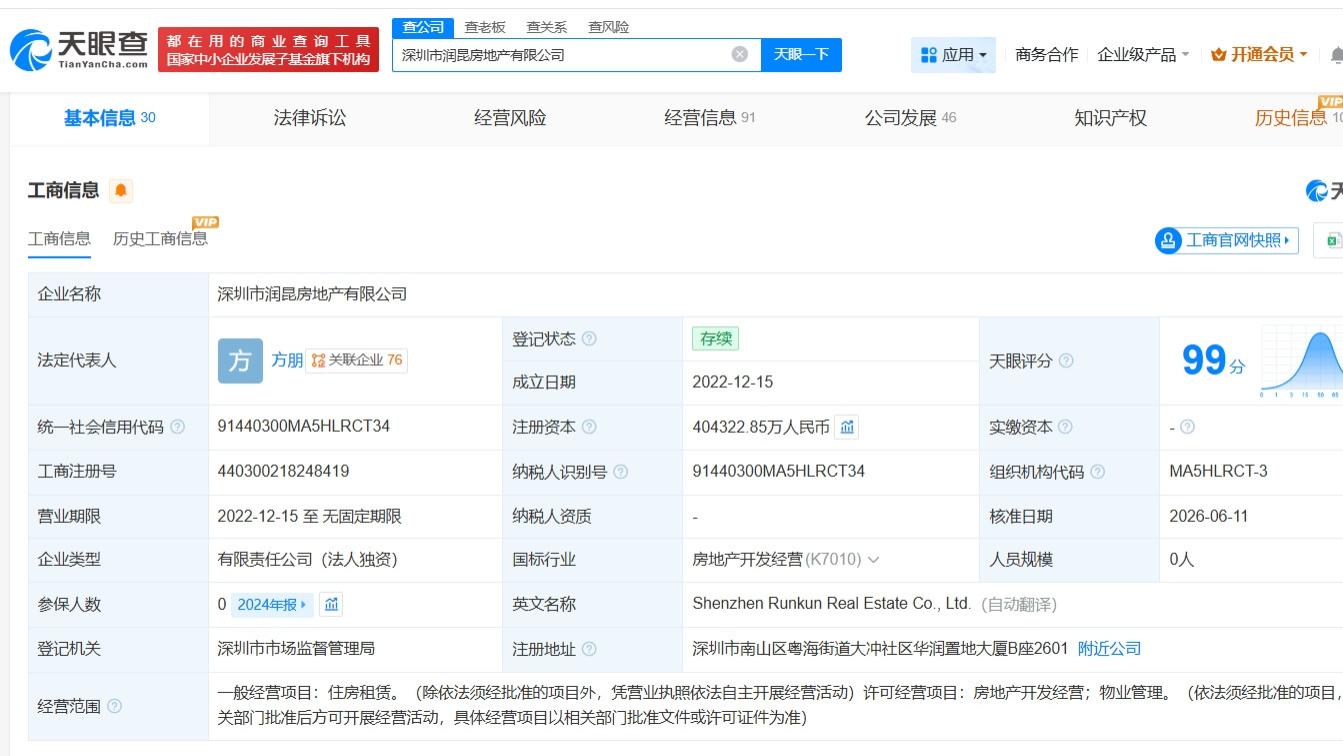
Task: Show help for 实缴资本 label
Action: coord(1066,427)
